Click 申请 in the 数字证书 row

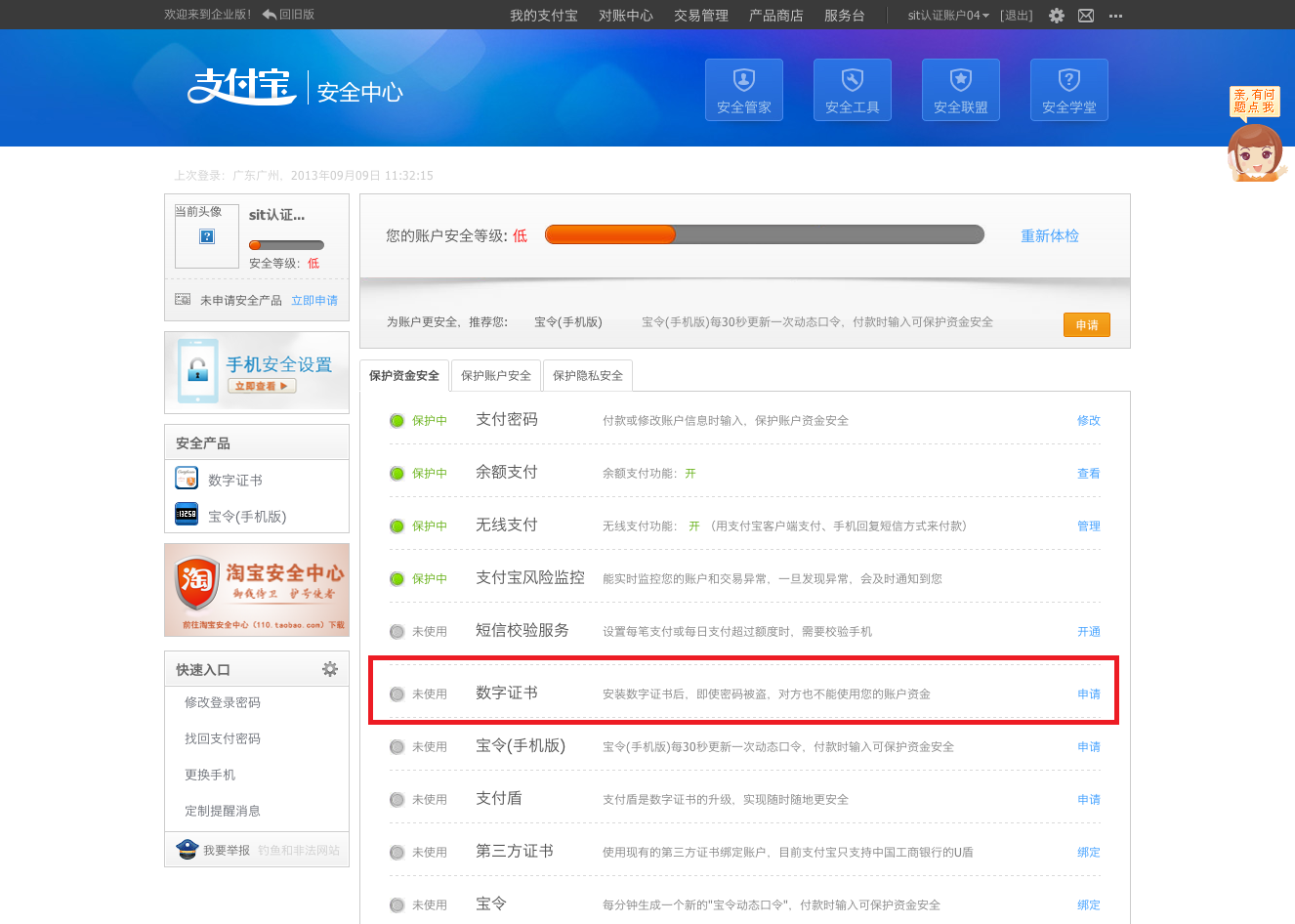click(x=1089, y=694)
